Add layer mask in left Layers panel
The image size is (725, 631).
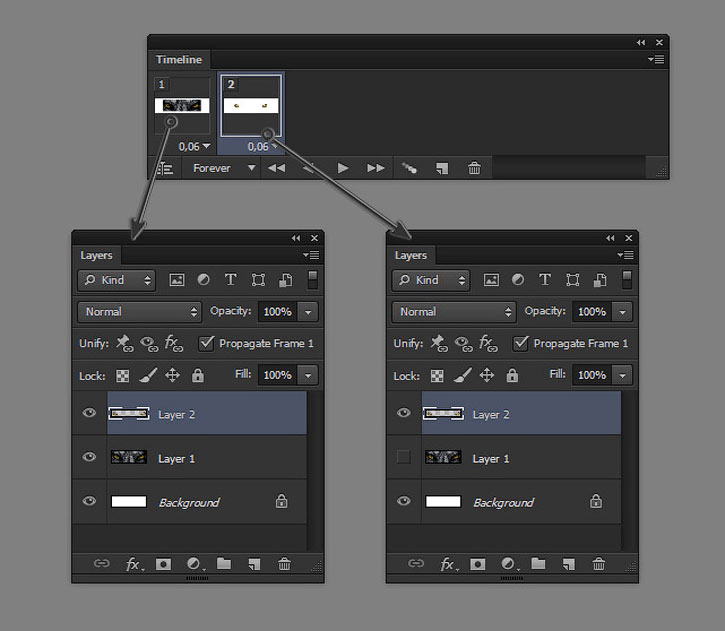pyautogui.click(x=163, y=564)
